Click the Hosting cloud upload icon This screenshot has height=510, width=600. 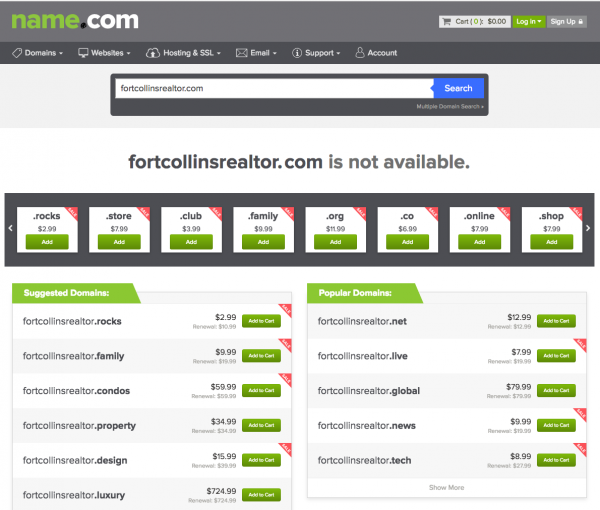tap(153, 53)
